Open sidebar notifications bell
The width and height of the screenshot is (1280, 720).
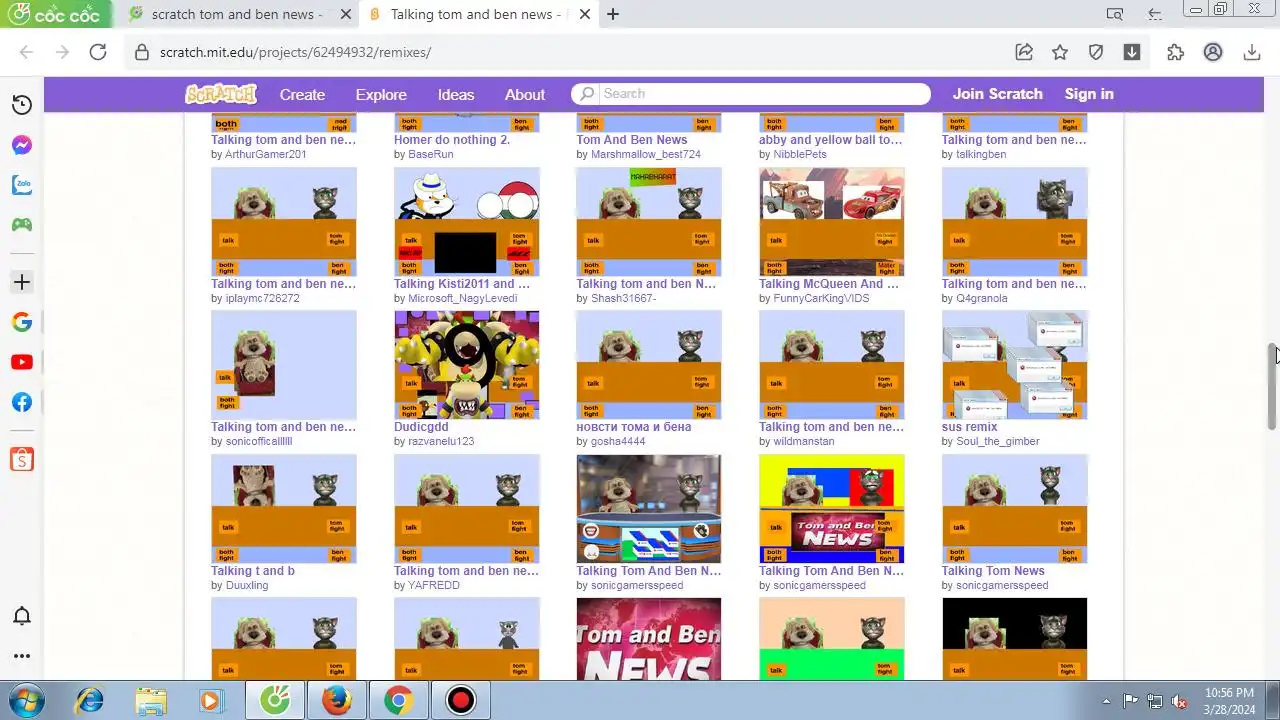point(22,616)
